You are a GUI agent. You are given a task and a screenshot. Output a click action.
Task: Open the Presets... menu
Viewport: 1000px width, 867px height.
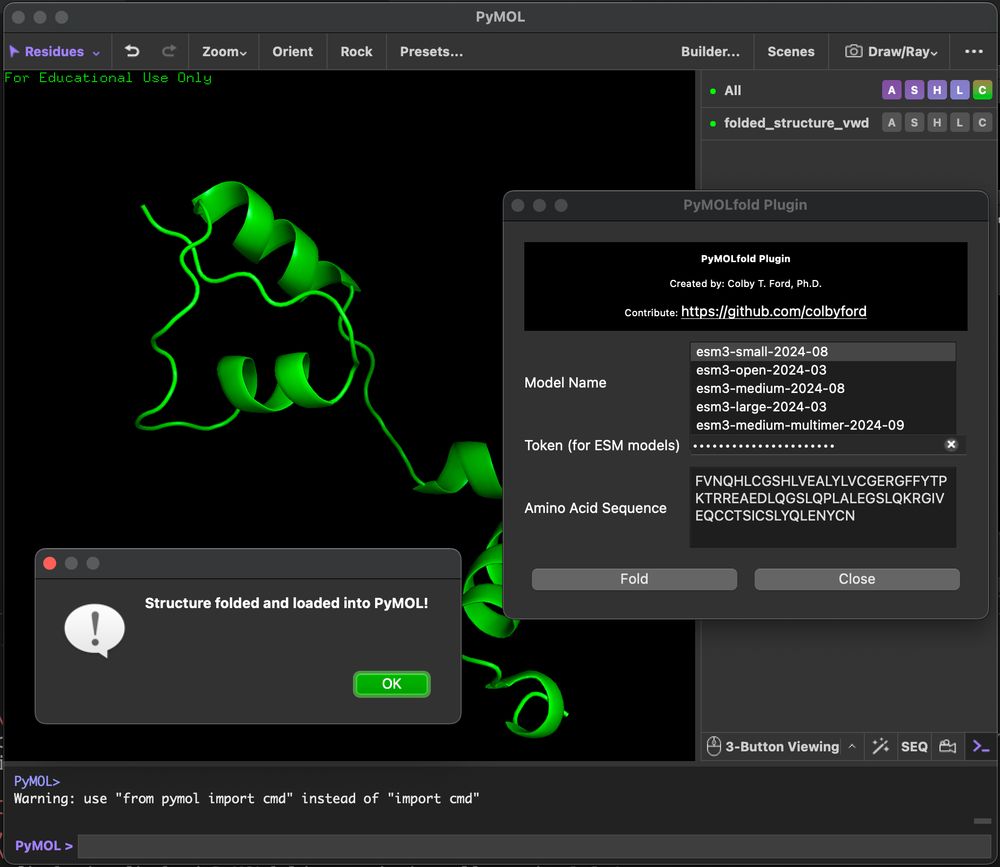[x=432, y=52]
